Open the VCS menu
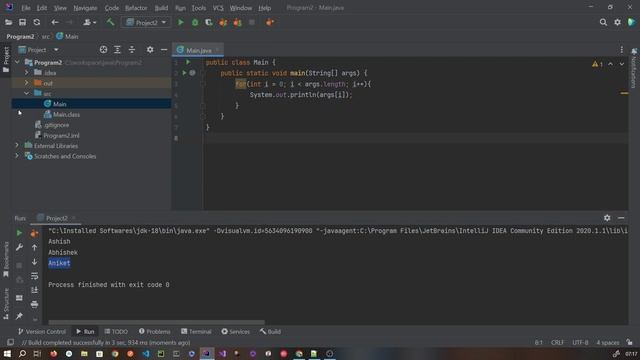Screen dimensions: 640x360 218,8
